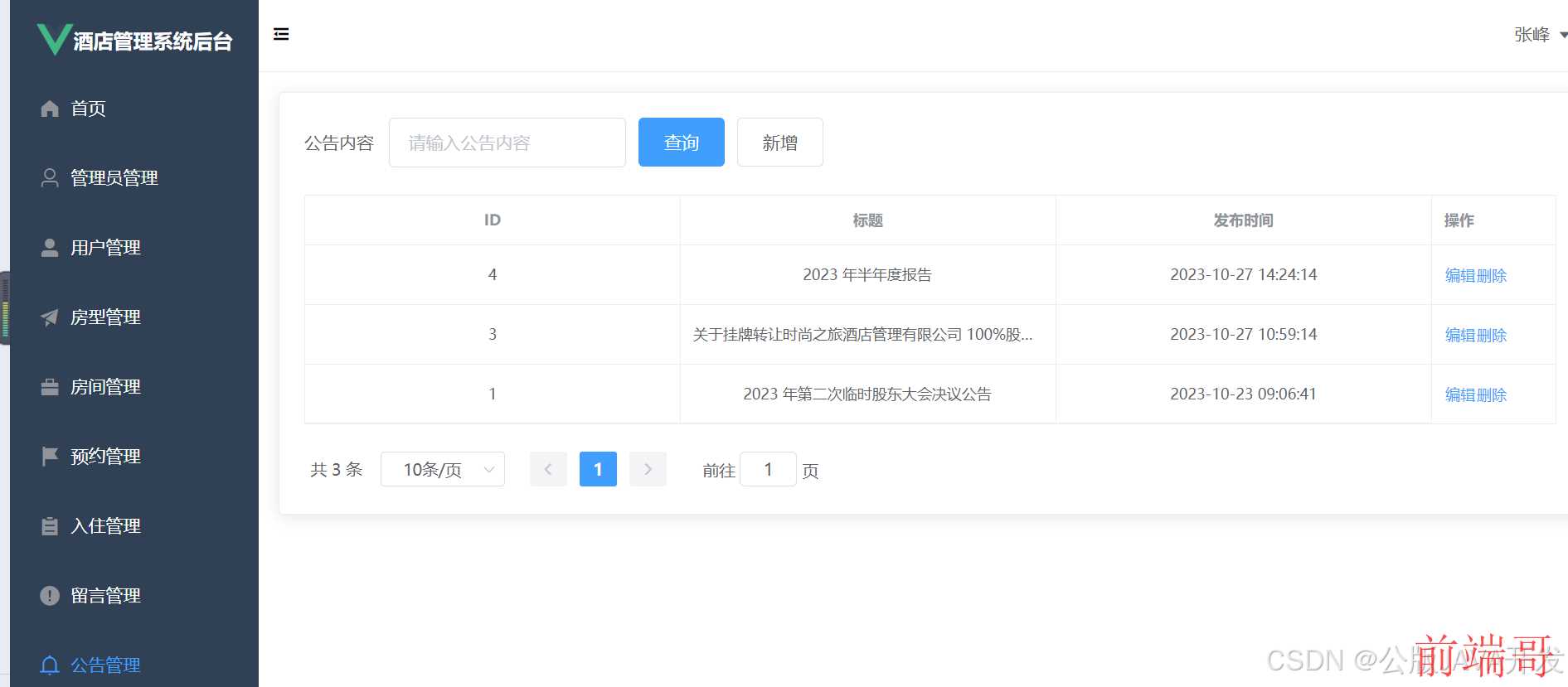
Task: Click the briefcase icon beside 房间管理
Action: (50, 387)
